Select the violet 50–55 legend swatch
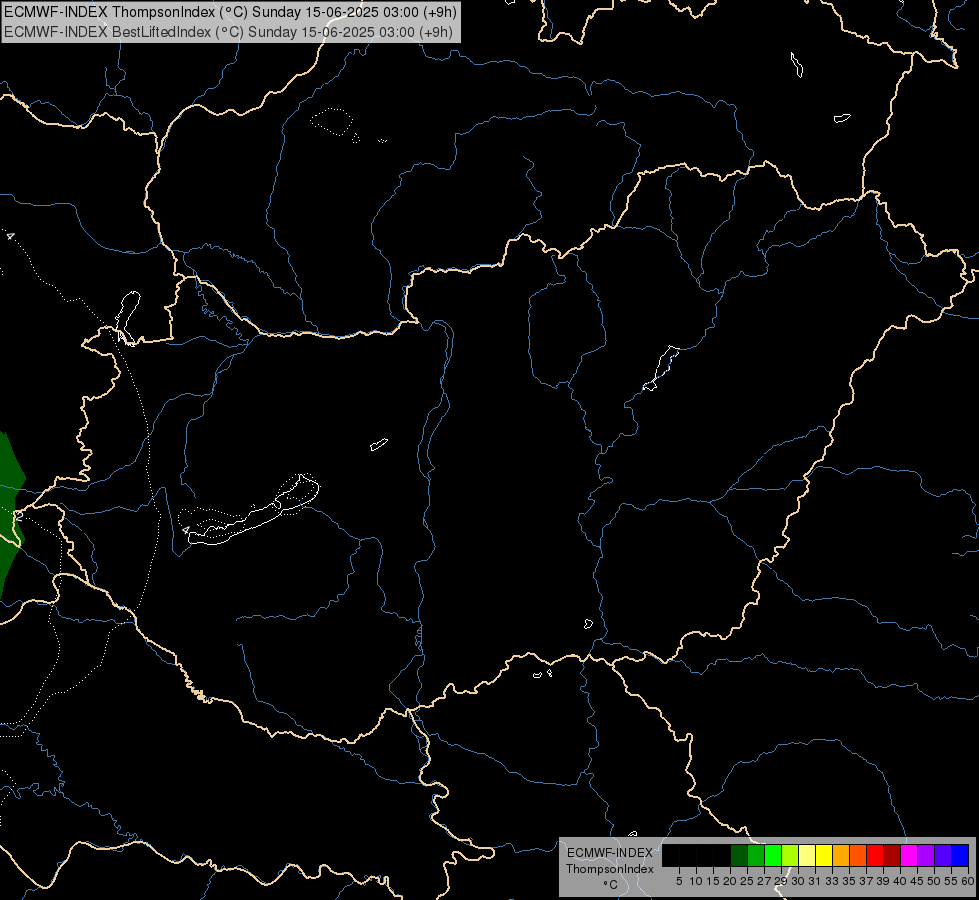Screen dimensions: 979x900 [x=943, y=855]
